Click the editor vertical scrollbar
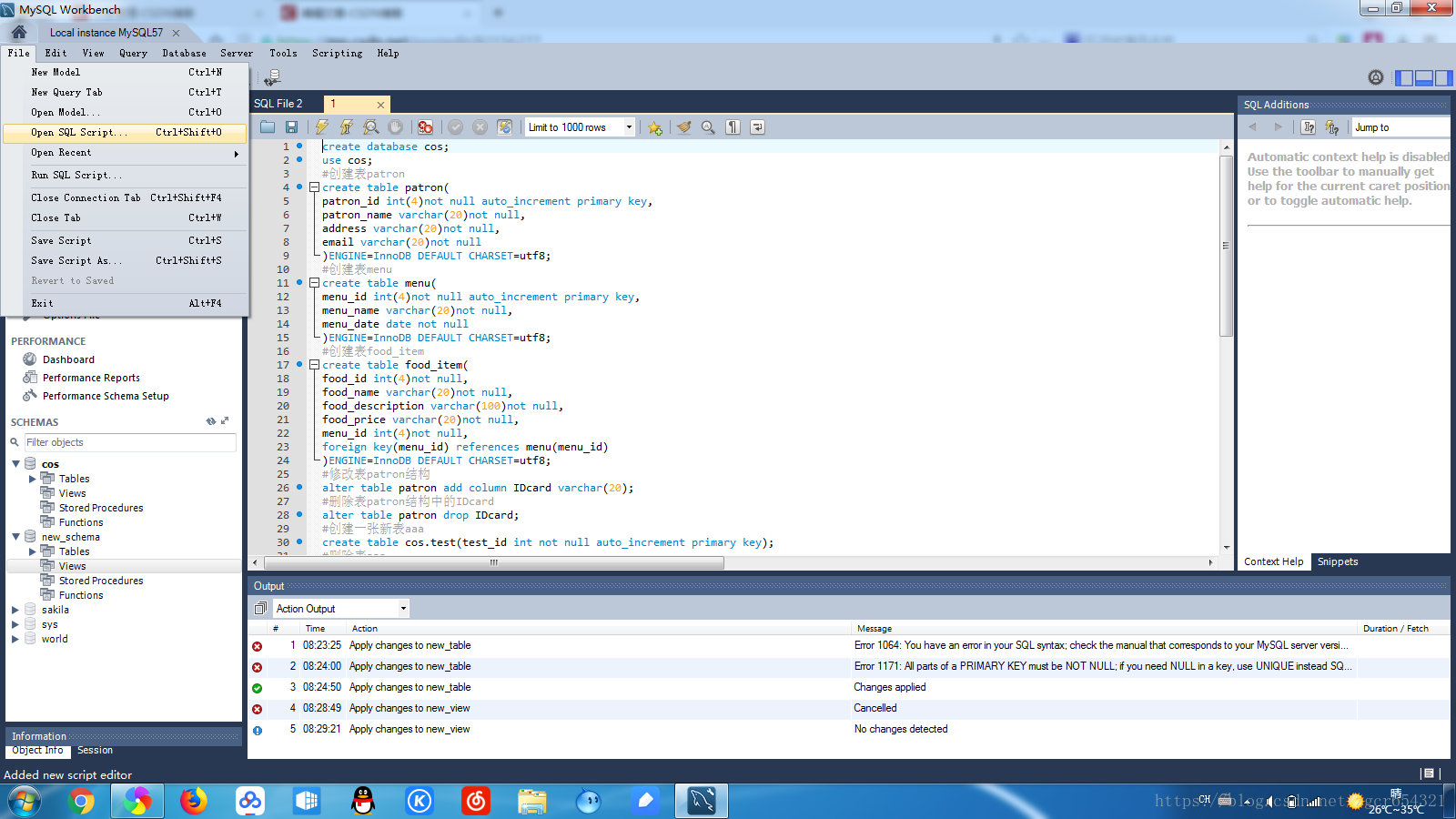Viewport: 1456px width, 819px height. [1227, 246]
